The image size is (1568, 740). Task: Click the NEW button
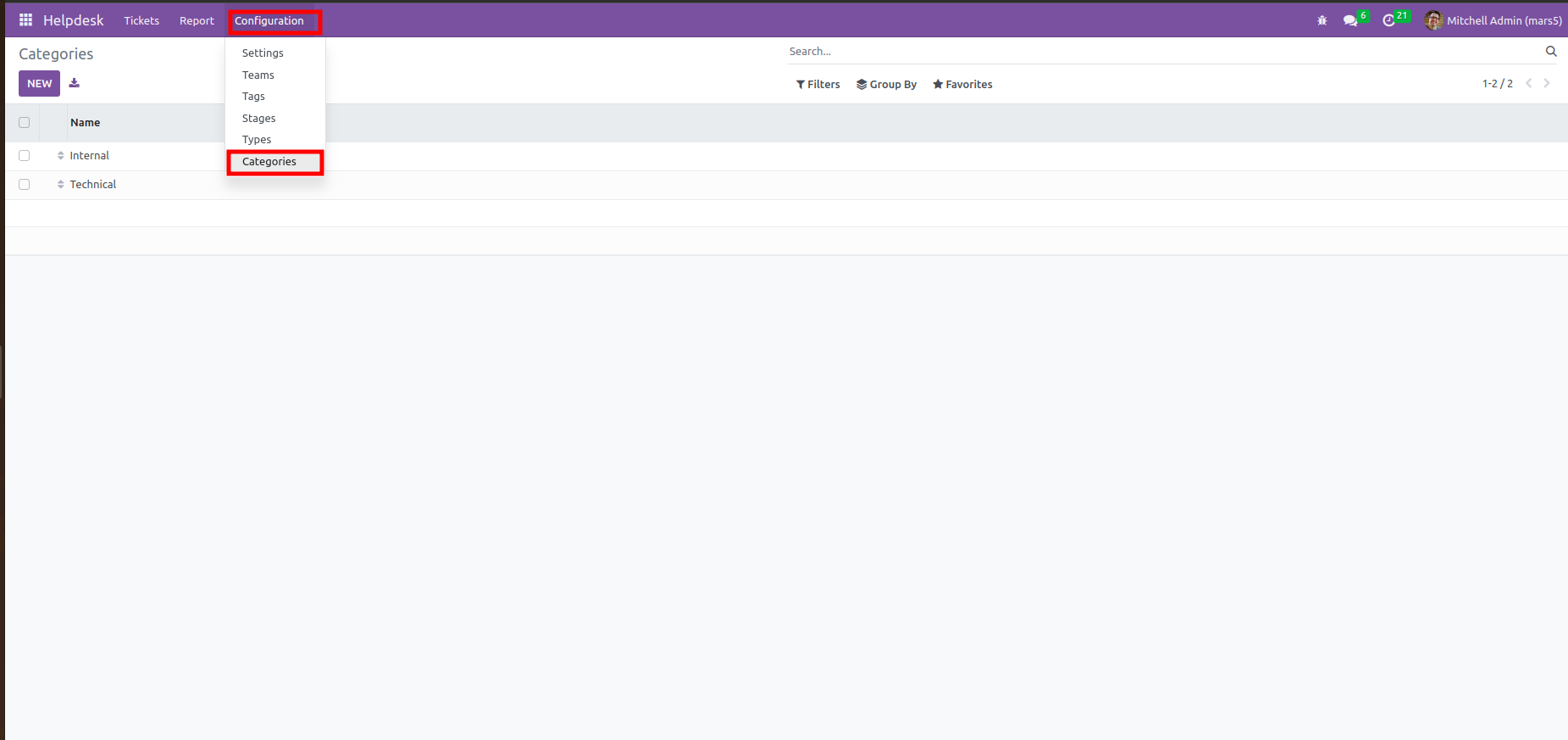click(39, 83)
